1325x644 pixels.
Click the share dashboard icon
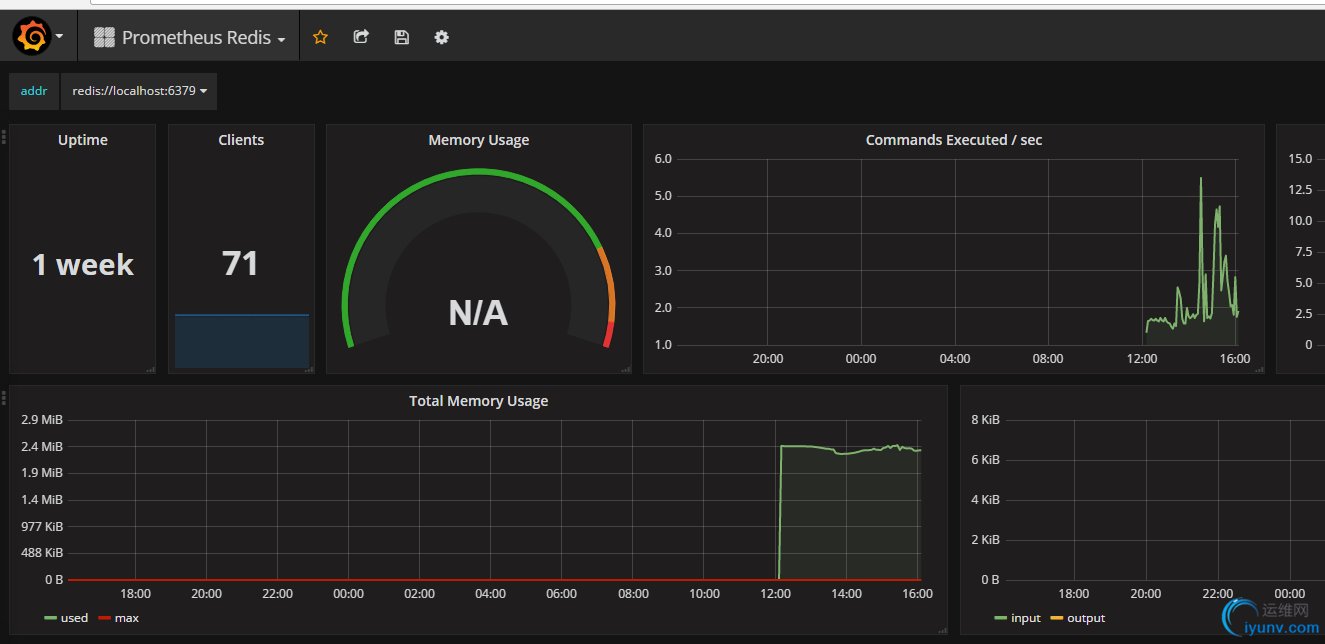click(x=361, y=37)
